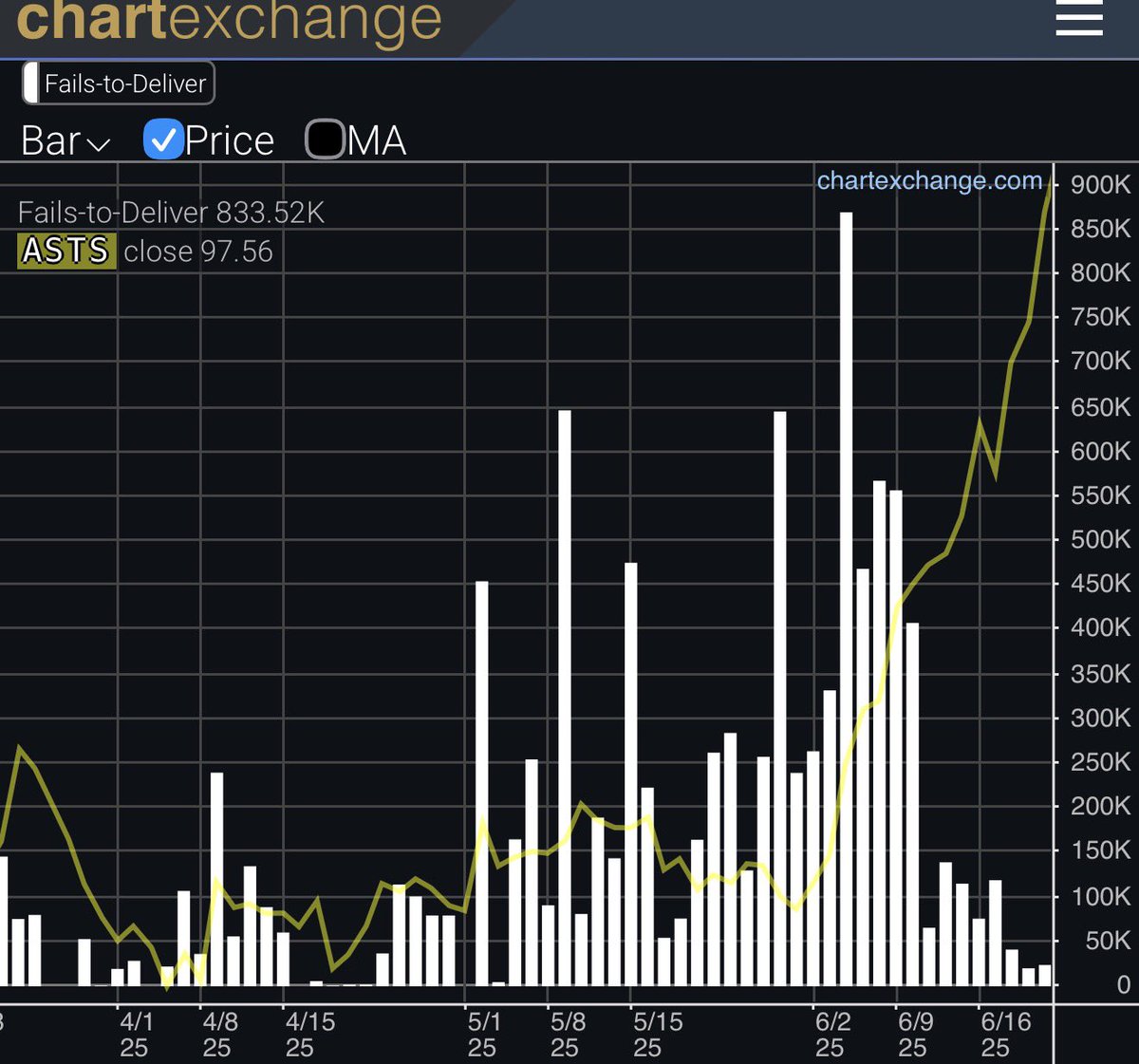The width and height of the screenshot is (1139, 1064).
Task: Select the Fails-to-Deliver button
Action: click(x=119, y=84)
